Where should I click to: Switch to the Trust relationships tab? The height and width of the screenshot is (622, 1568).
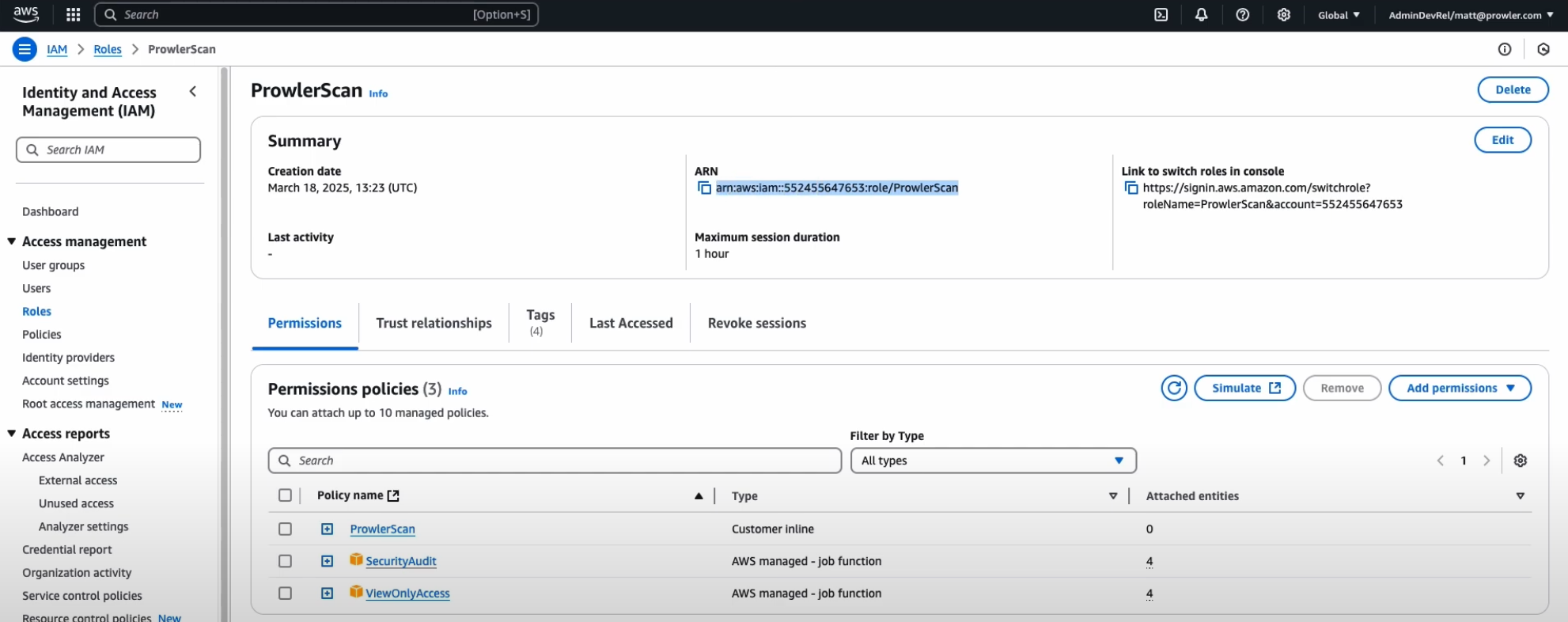click(434, 323)
